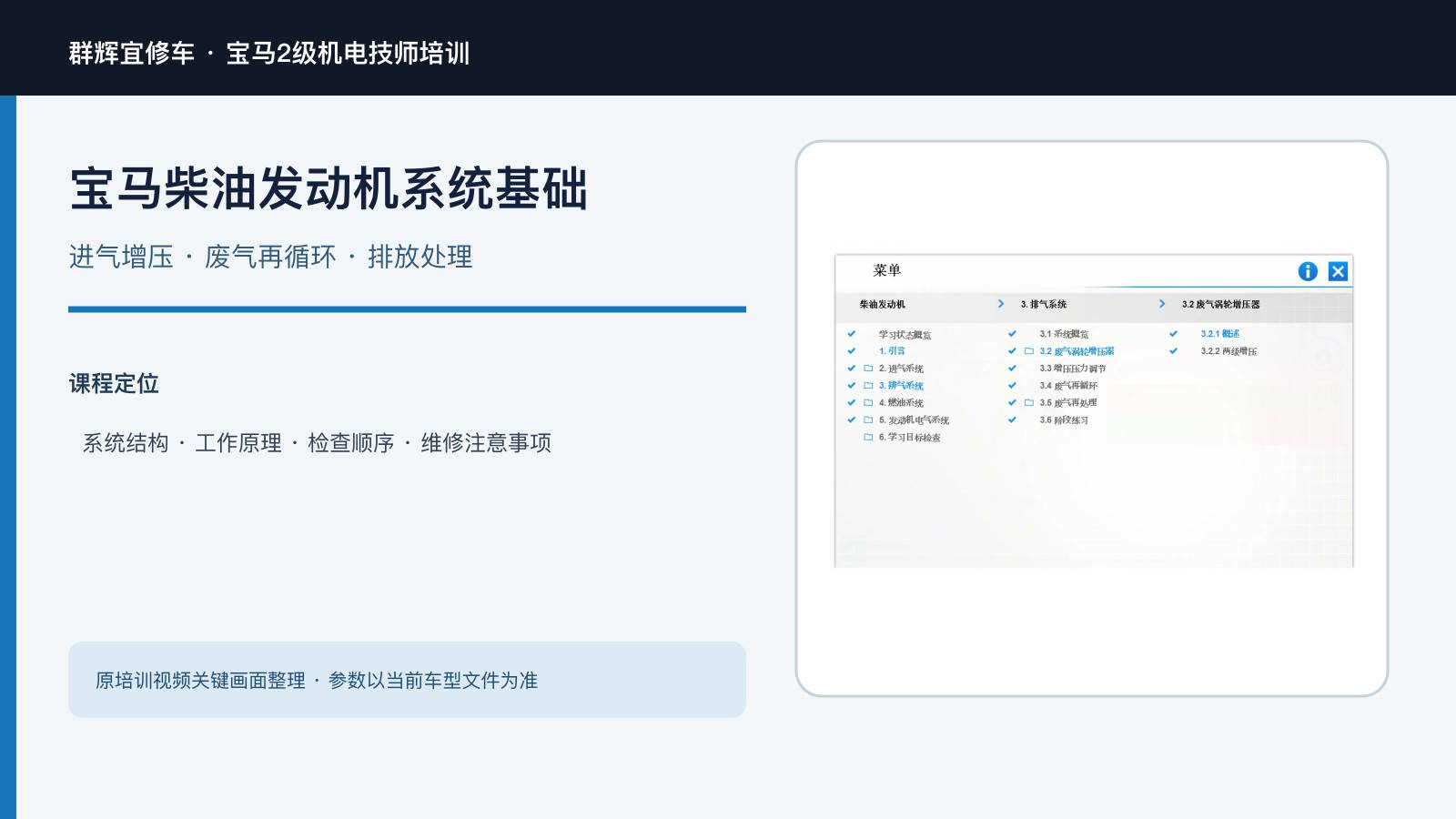
Task: Click the note 原培训视频关键画面整理 · 参数以当前车型文件为准
Action: coord(317,680)
